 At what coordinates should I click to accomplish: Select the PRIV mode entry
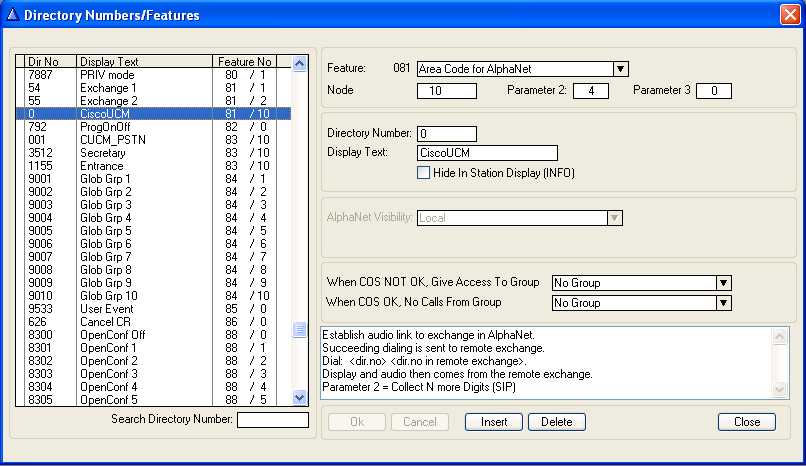coord(150,75)
